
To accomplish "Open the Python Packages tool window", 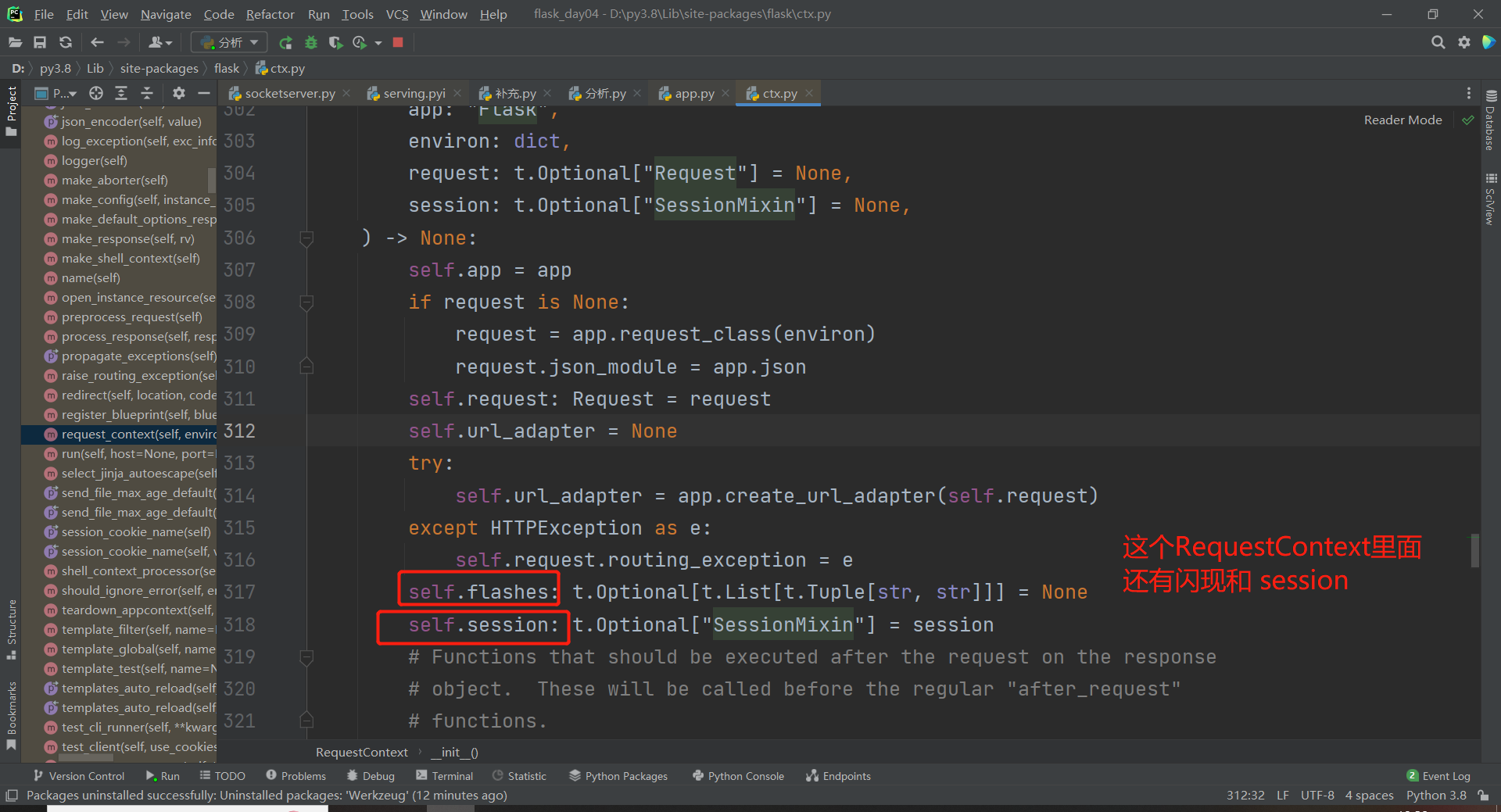I will tap(618, 776).
